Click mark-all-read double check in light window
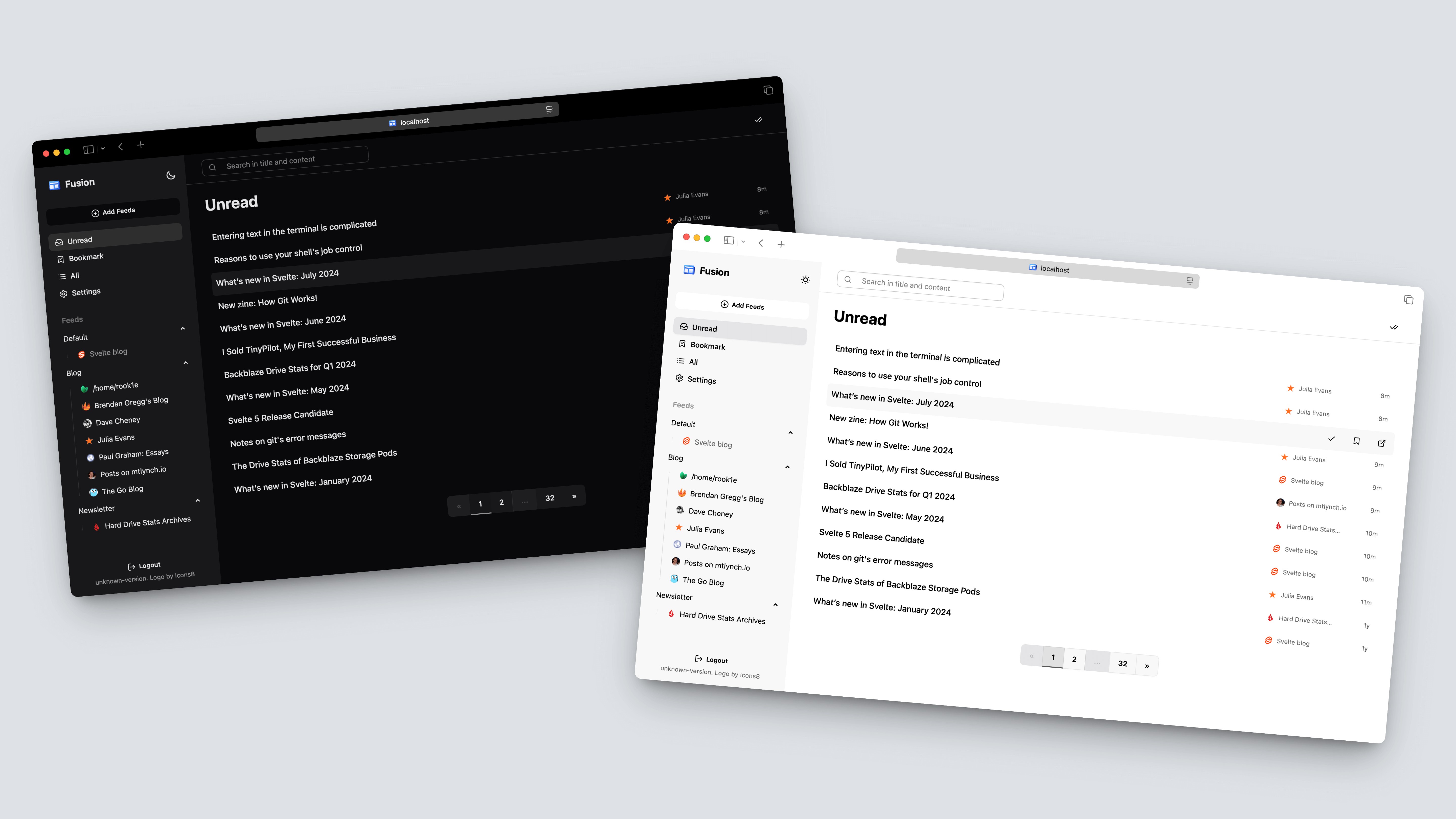 pos(1394,327)
